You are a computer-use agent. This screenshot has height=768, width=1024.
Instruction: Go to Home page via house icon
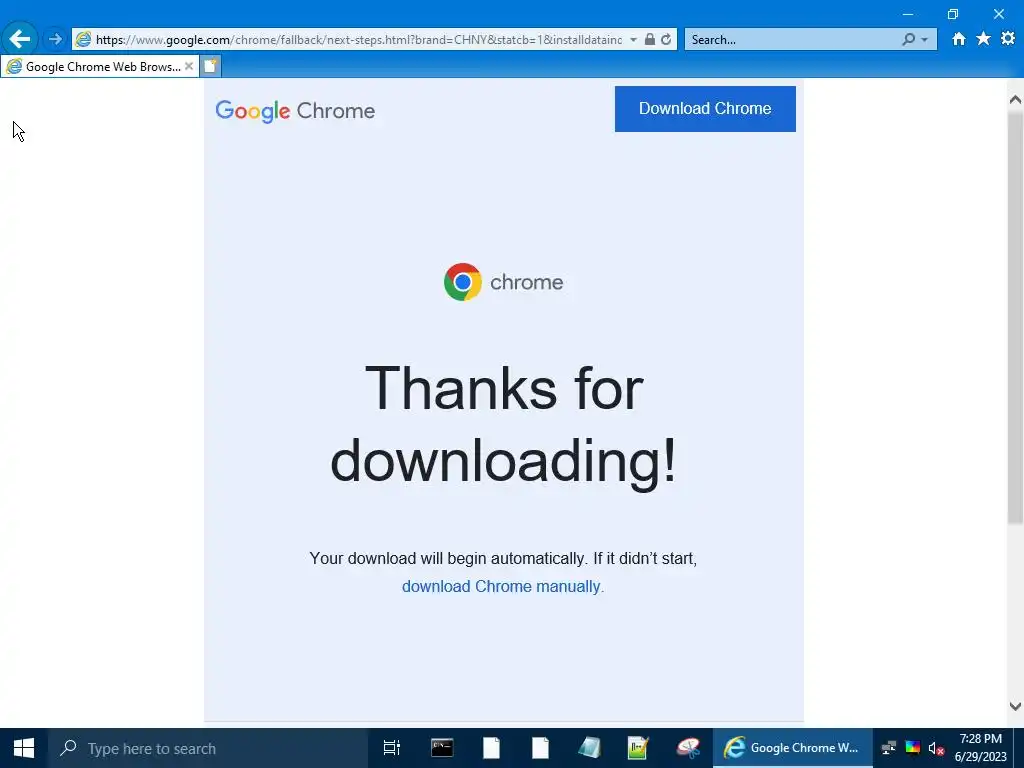click(958, 39)
